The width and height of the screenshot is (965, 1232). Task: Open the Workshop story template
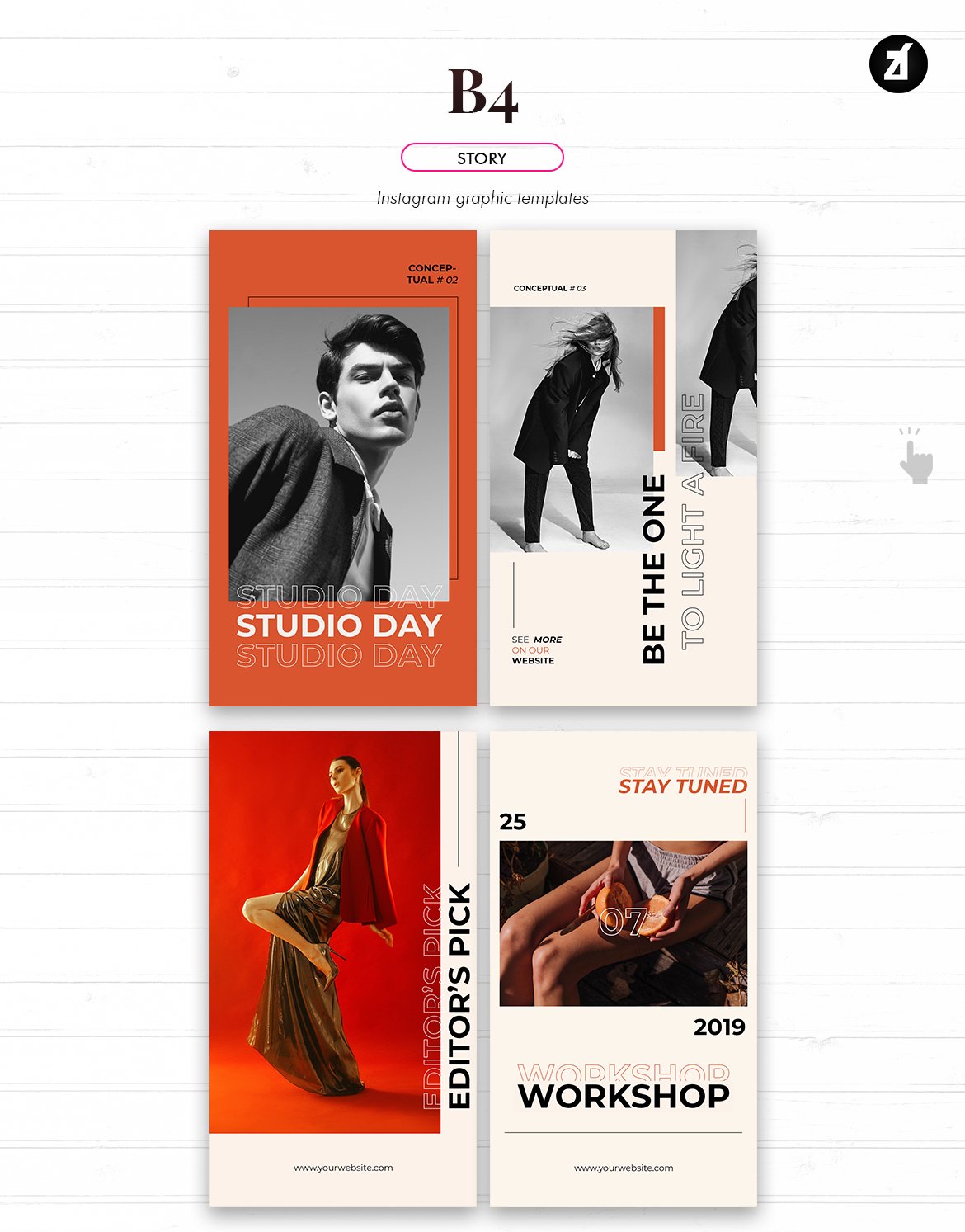(624, 969)
